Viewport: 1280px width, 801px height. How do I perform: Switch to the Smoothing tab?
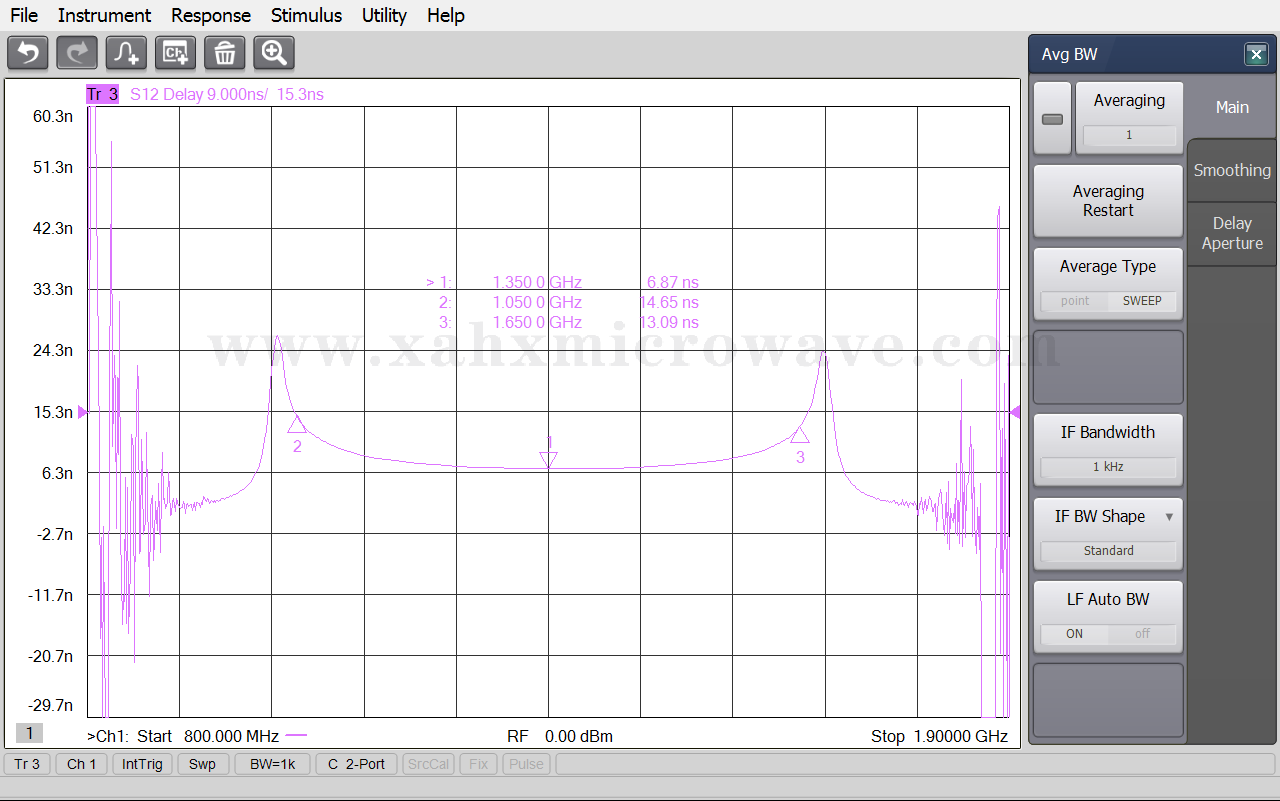tap(1232, 170)
